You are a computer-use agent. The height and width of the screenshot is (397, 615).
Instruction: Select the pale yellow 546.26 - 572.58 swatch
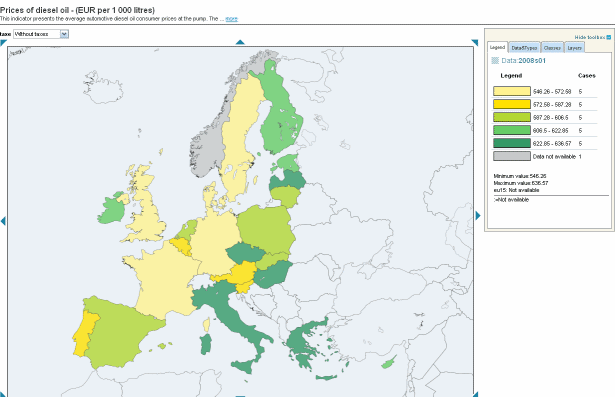[x=512, y=91]
